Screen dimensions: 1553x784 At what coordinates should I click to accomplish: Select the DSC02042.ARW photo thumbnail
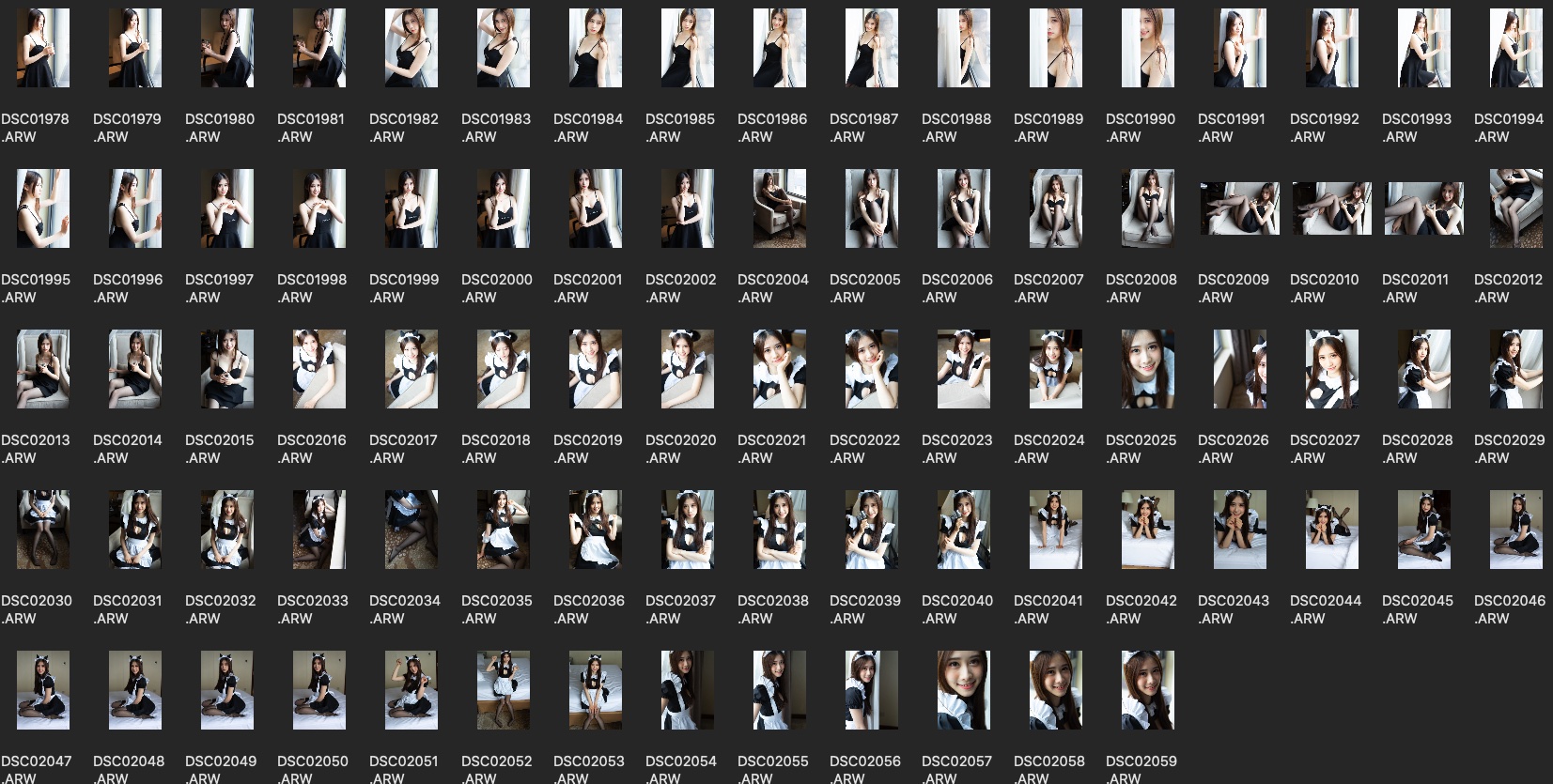point(1148,530)
